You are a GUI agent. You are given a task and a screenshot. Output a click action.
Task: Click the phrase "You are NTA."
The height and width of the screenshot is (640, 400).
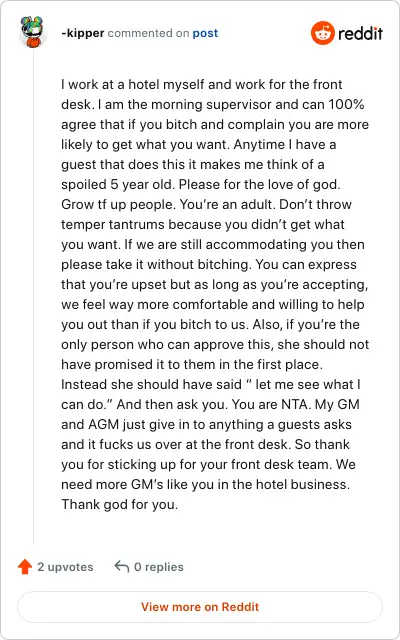pyautogui.click(x=287, y=404)
